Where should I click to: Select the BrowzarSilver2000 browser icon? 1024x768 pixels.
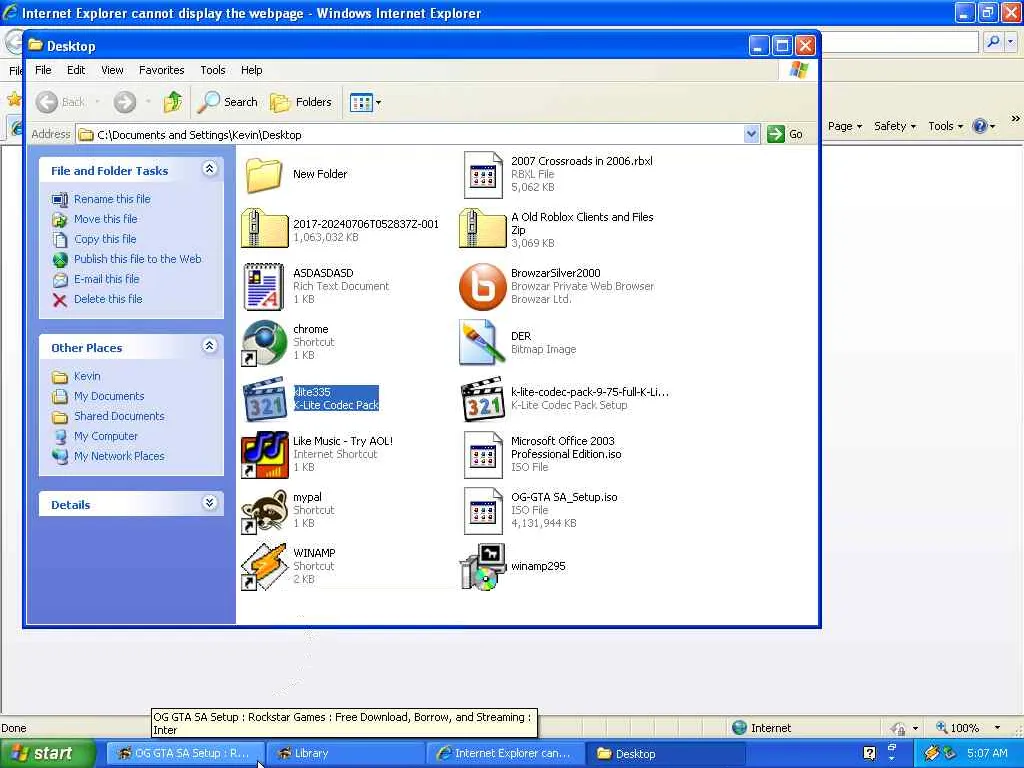point(483,286)
